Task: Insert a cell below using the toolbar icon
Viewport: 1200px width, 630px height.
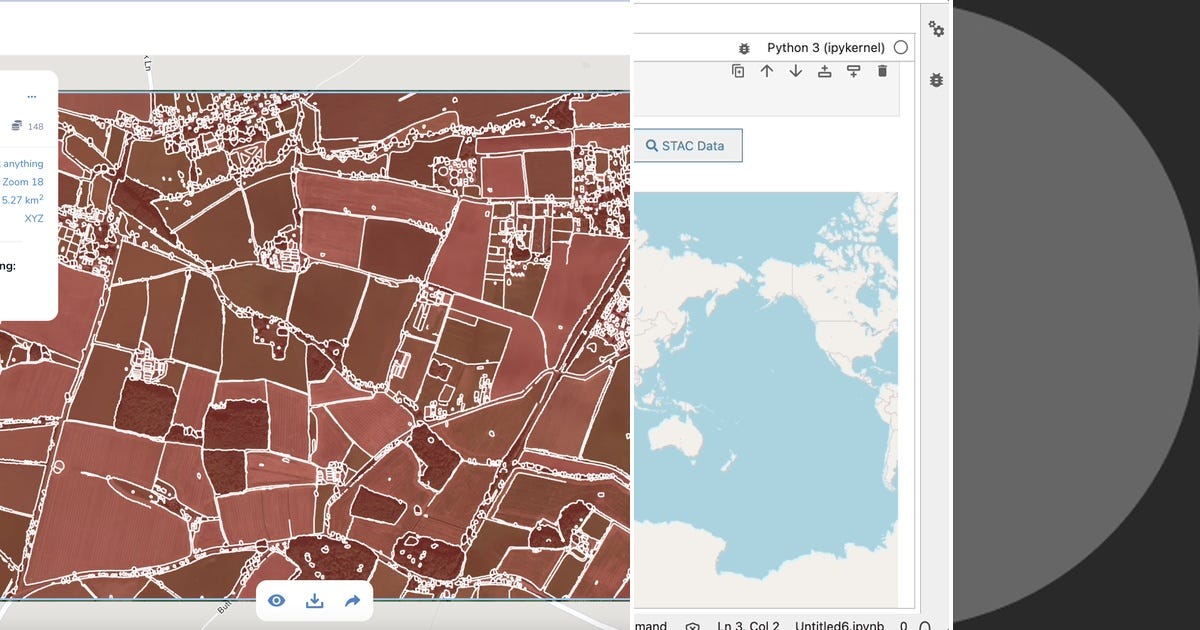Action: tap(853, 71)
